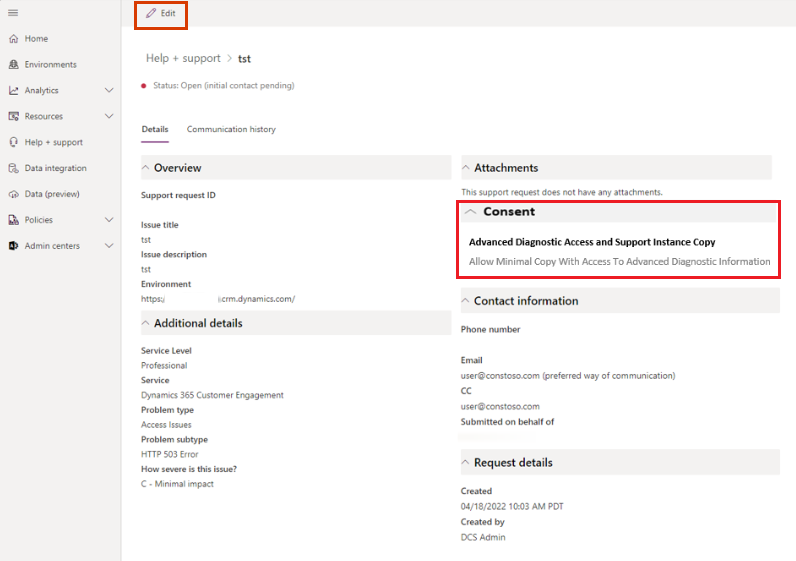The image size is (796, 561).
Task: Open Data integration page
Action: pyautogui.click(x=55, y=168)
